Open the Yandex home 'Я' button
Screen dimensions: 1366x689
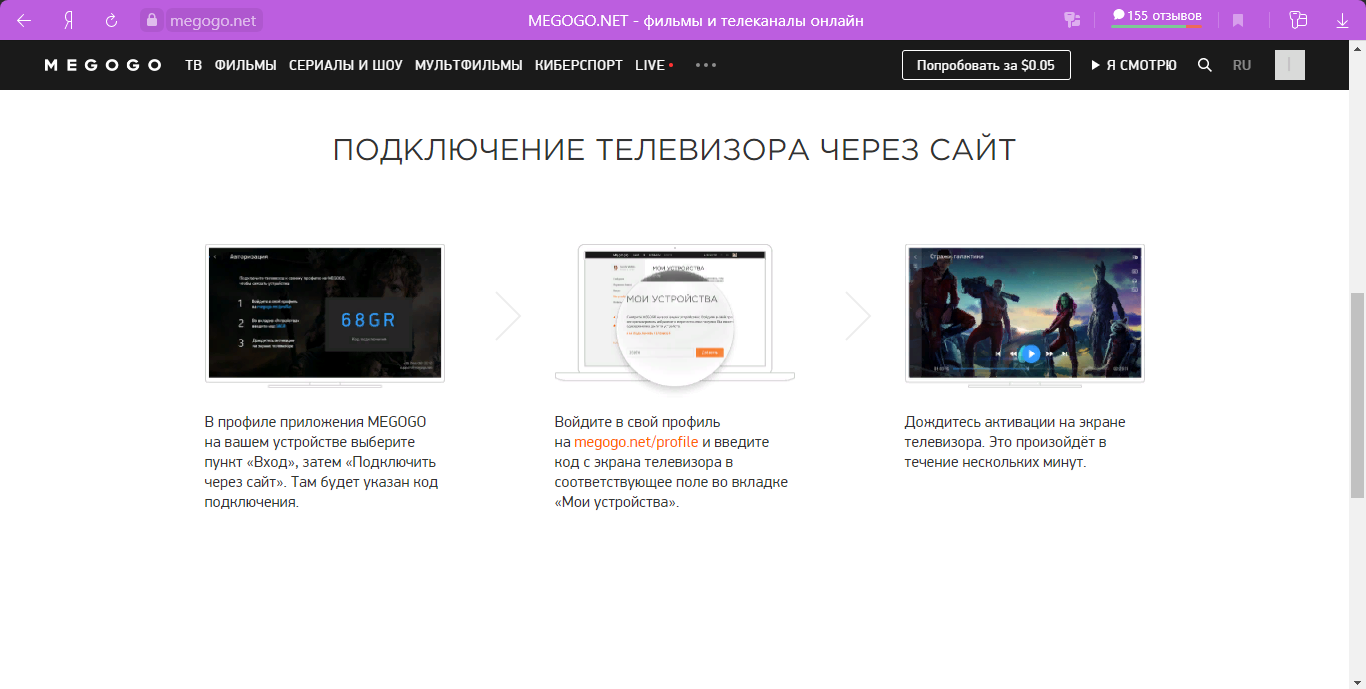[68, 20]
